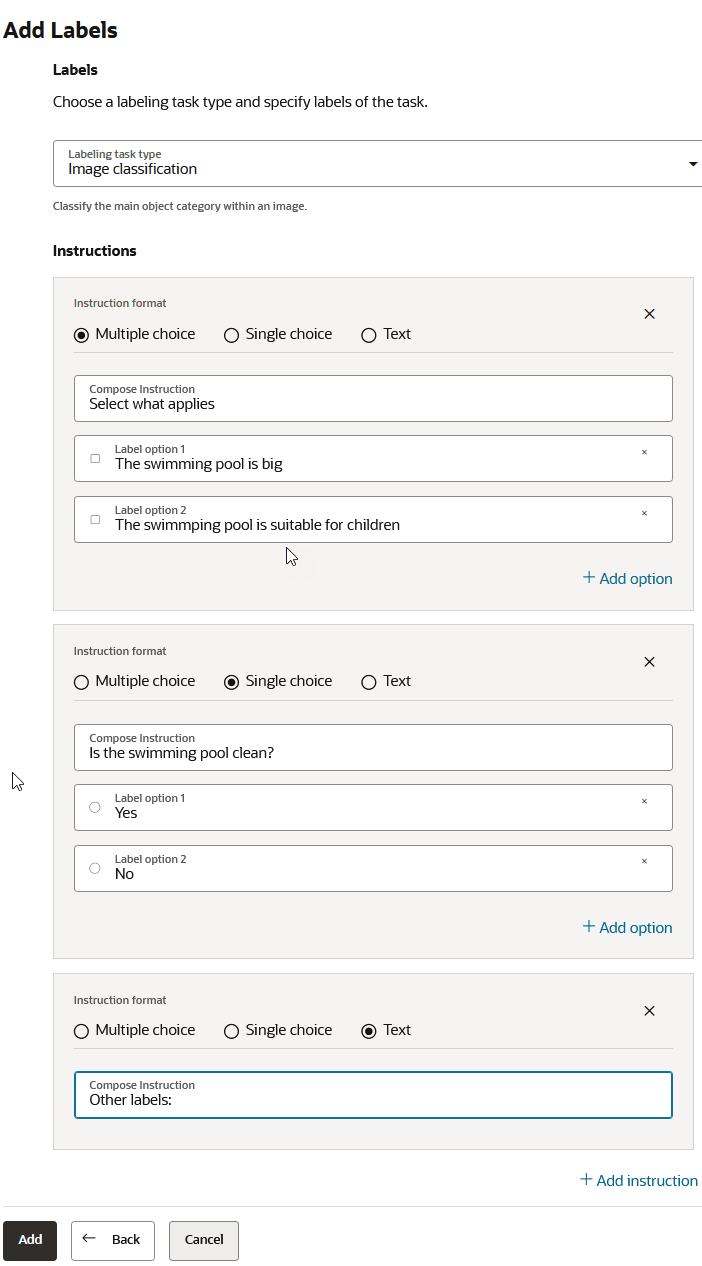
Task: Click the back arrow button
Action: click(112, 1240)
